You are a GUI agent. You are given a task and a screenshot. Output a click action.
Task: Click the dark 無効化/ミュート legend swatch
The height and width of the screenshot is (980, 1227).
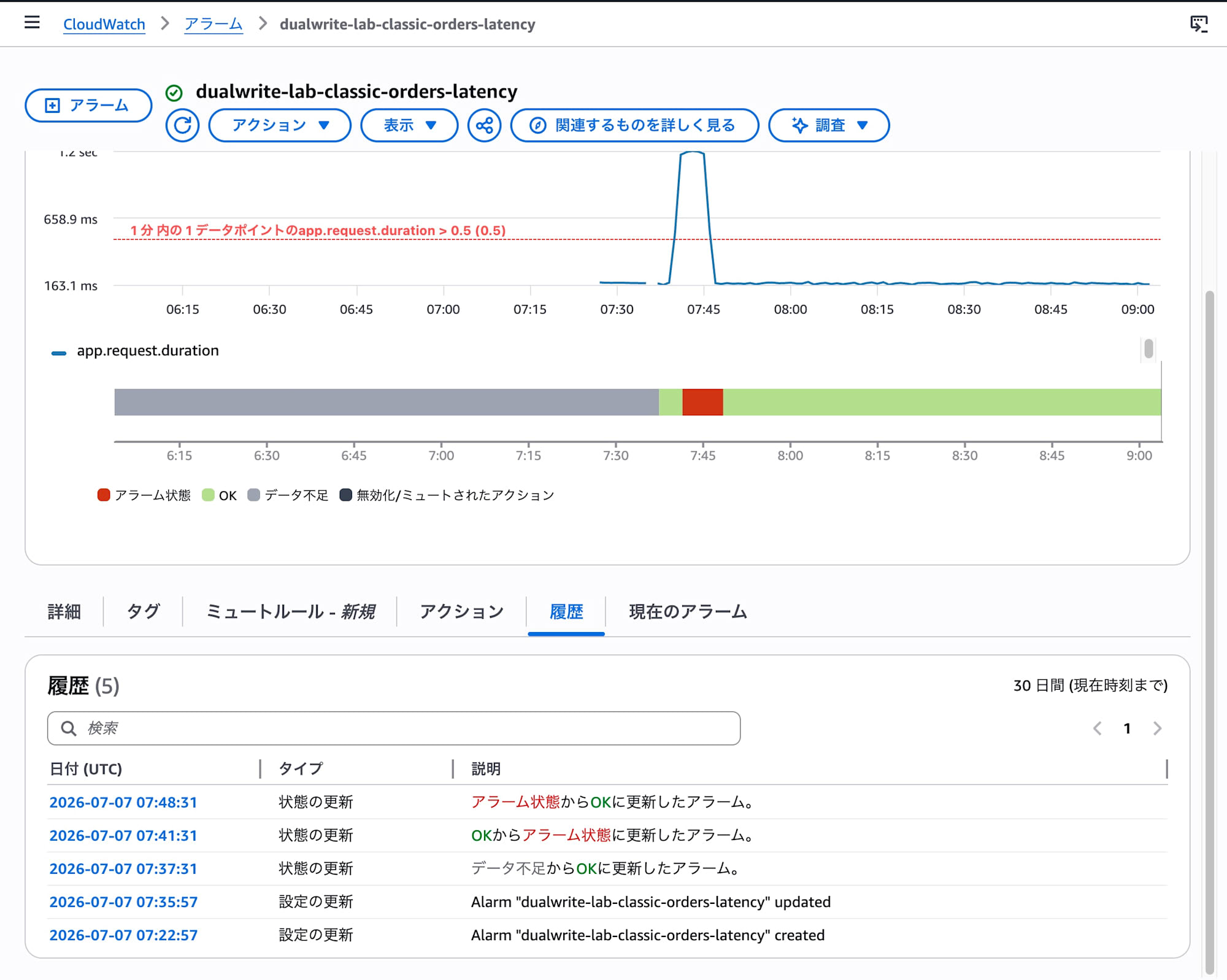point(345,495)
